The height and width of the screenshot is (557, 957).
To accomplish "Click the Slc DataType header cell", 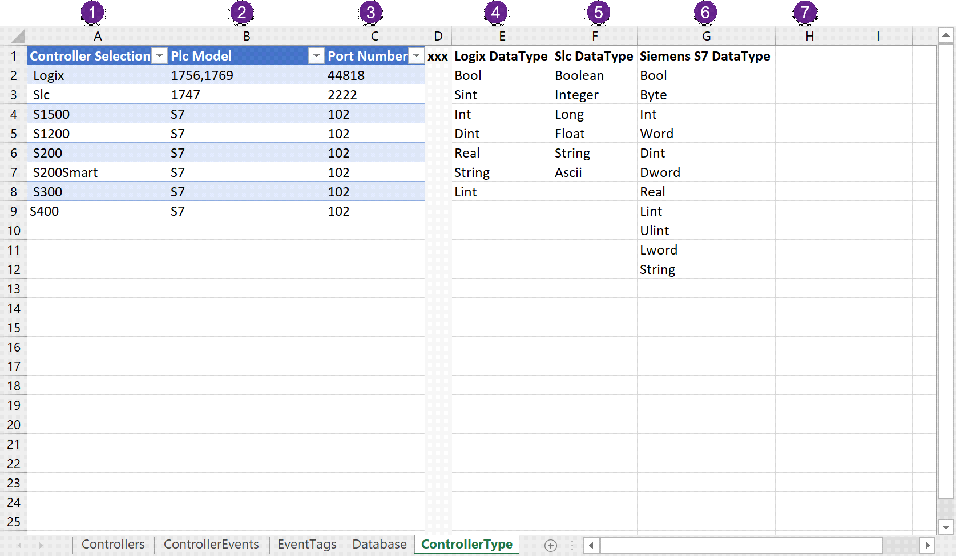I will click(595, 56).
